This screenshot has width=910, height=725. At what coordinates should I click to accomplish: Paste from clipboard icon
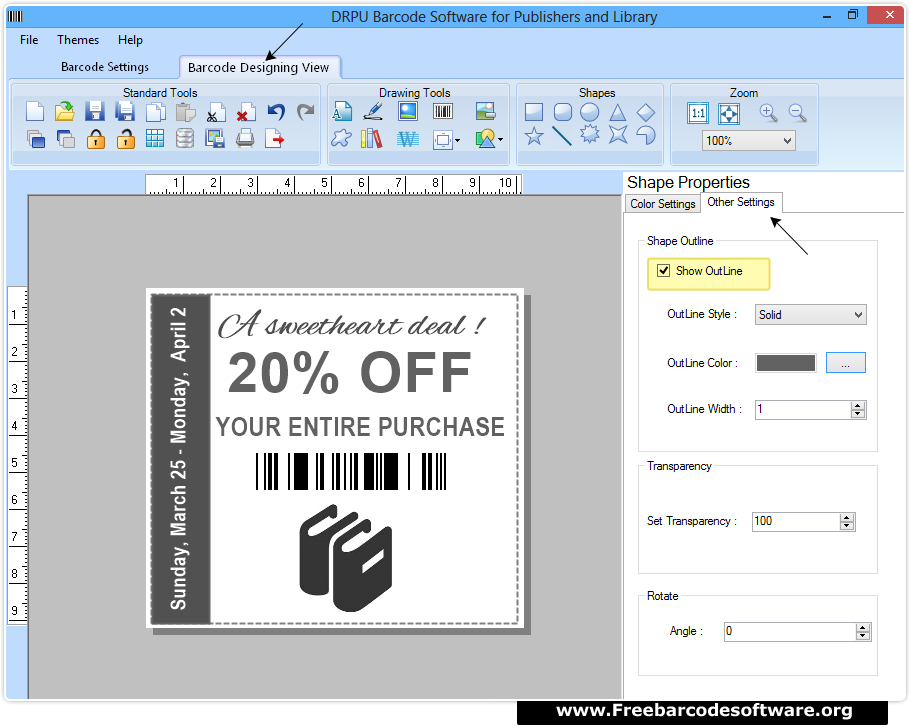(x=186, y=111)
